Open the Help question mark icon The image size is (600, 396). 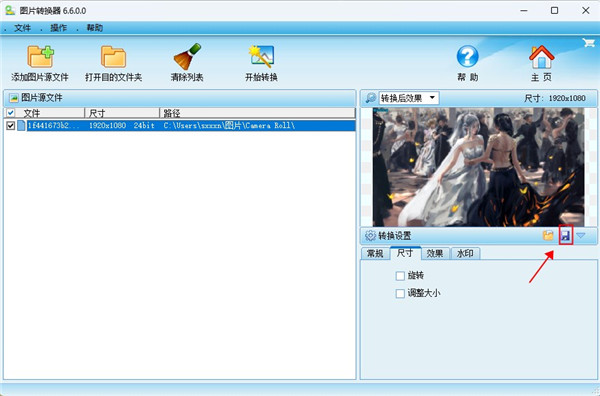pos(467,57)
